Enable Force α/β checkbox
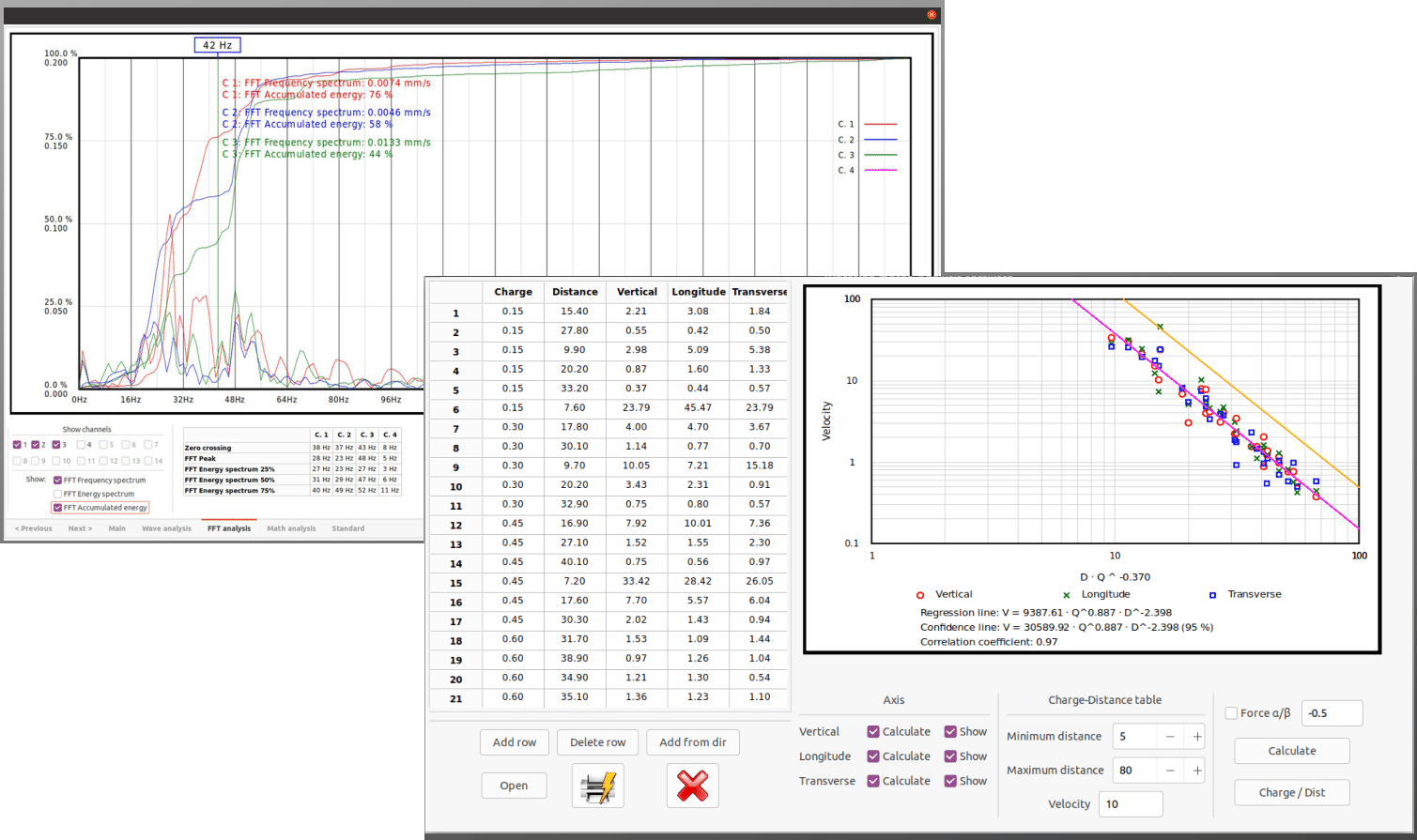Screen dimensions: 1417x840 1231,713
